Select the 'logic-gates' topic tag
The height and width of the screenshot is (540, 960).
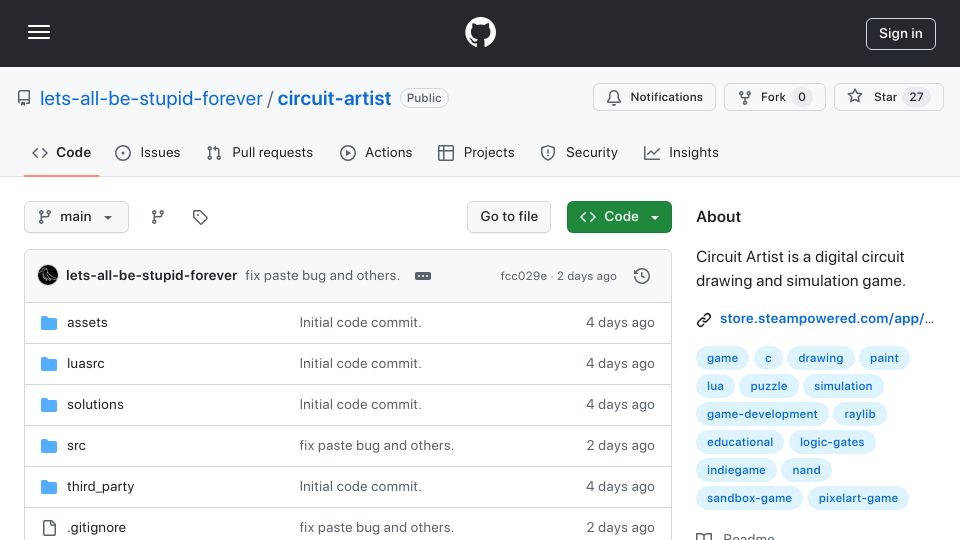832,442
